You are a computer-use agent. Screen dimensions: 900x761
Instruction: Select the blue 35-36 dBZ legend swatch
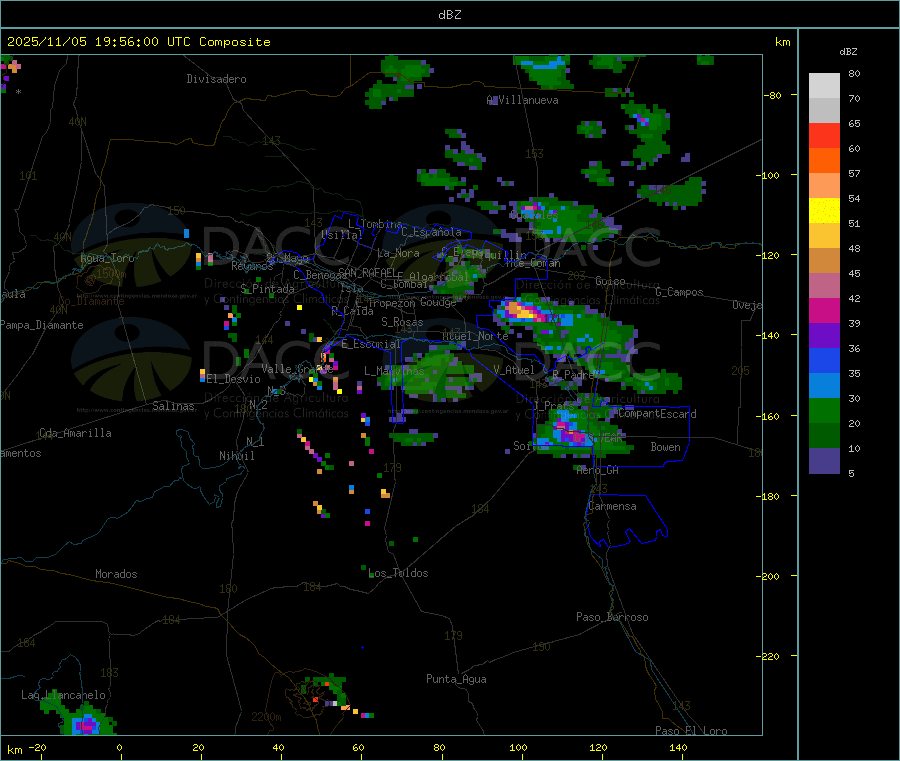tap(824, 360)
